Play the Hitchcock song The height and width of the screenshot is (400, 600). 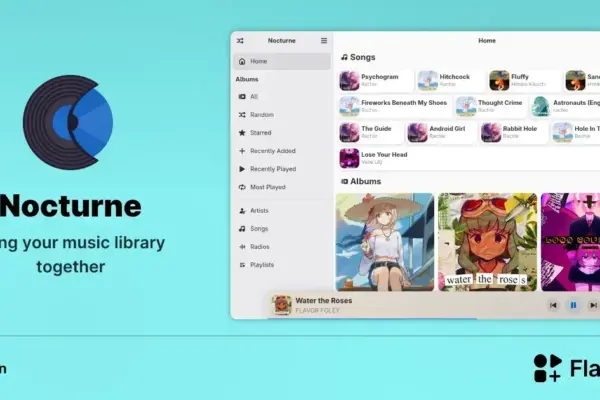[x=450, y=80]
